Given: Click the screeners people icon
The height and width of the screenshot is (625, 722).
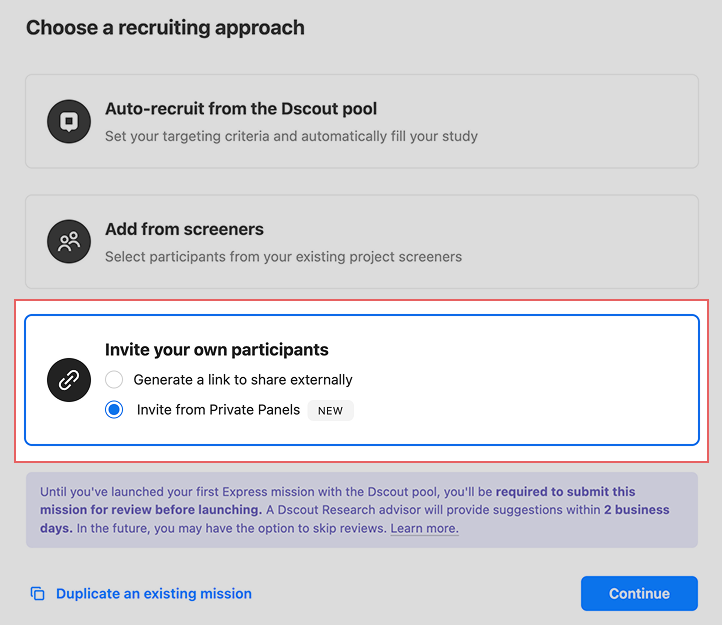Looking at the screenshot, I should pyautogui.click(x=69, y=241).
